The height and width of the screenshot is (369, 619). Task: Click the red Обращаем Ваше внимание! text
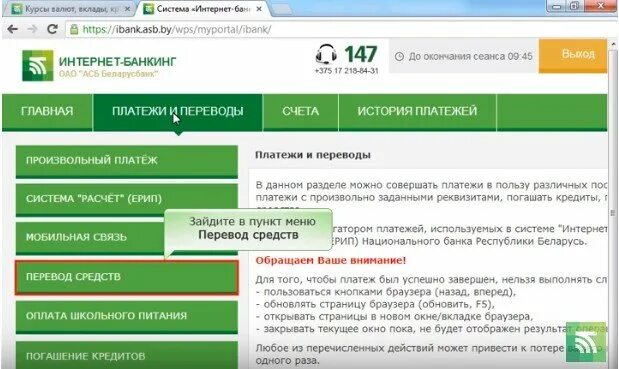coord(330,260)
